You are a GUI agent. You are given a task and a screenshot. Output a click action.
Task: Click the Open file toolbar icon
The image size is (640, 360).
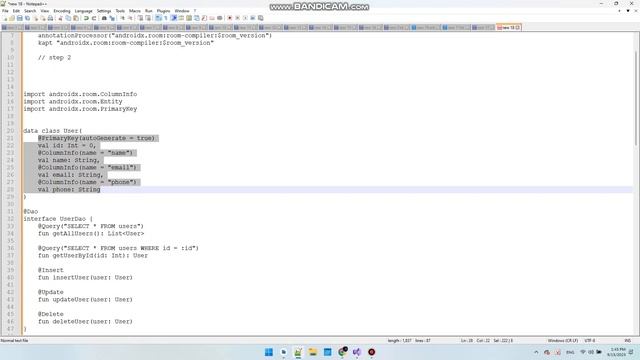pos(12,18)
